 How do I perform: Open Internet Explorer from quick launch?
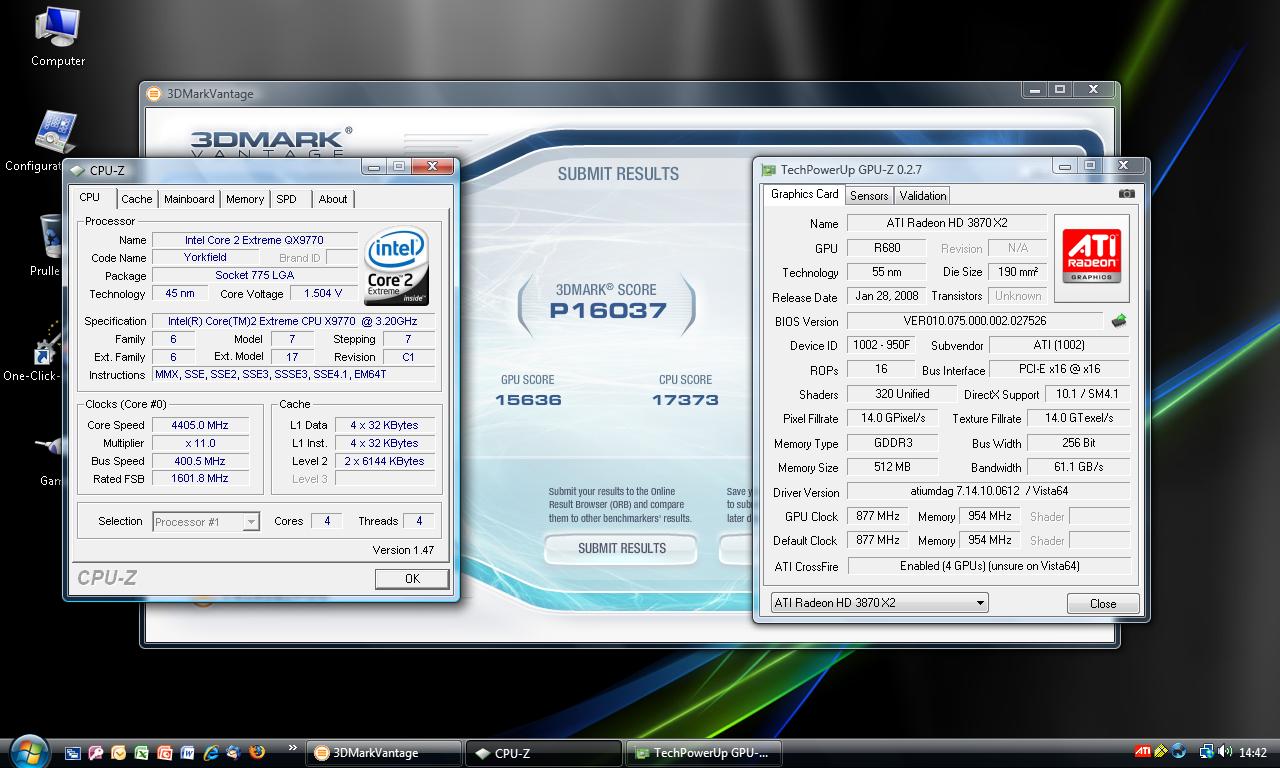210,753
